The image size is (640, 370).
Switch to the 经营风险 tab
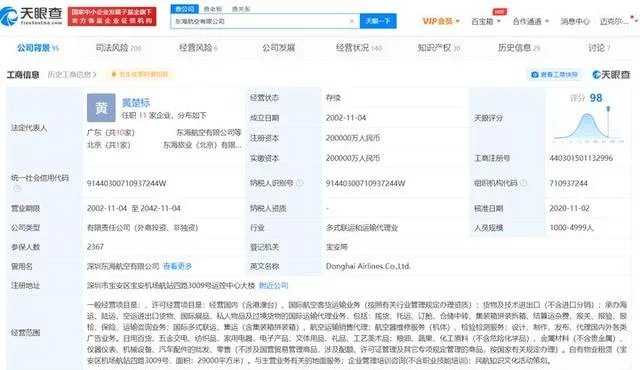(x=198, y=48)
